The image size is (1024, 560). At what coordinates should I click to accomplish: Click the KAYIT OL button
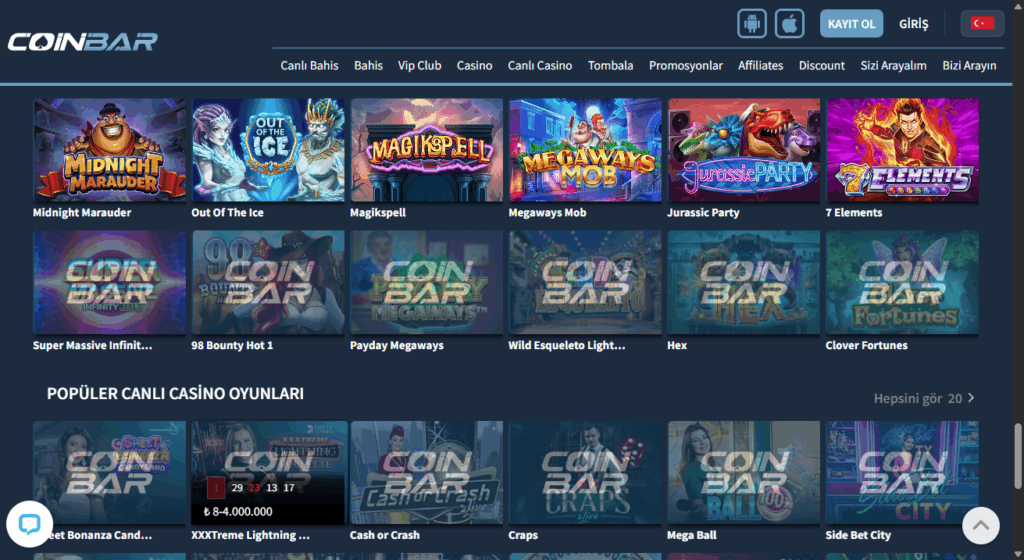tap(852, 24)
